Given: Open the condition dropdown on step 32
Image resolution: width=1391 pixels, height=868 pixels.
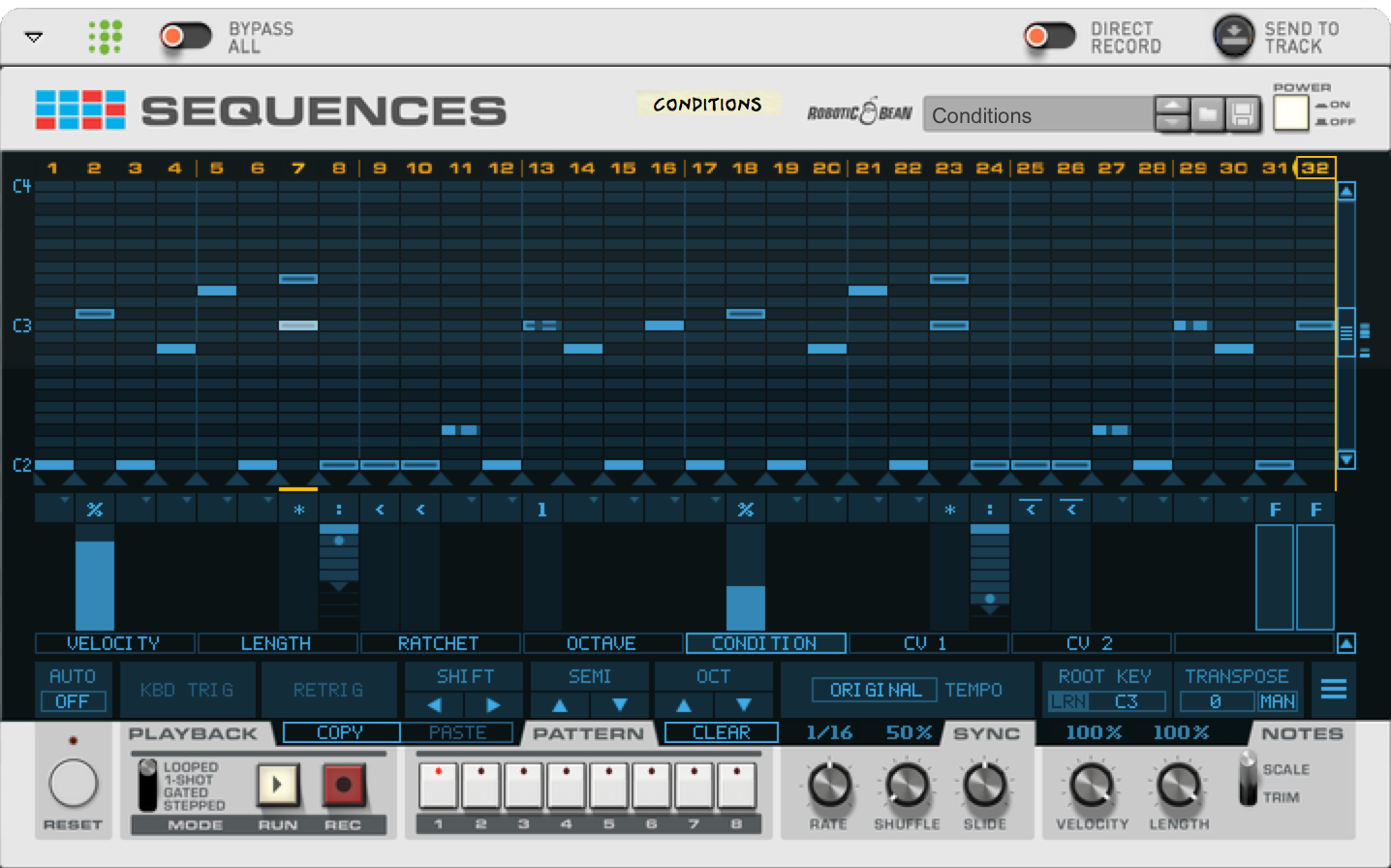Looking at the screenshot, I should [x=1315, y=509].
